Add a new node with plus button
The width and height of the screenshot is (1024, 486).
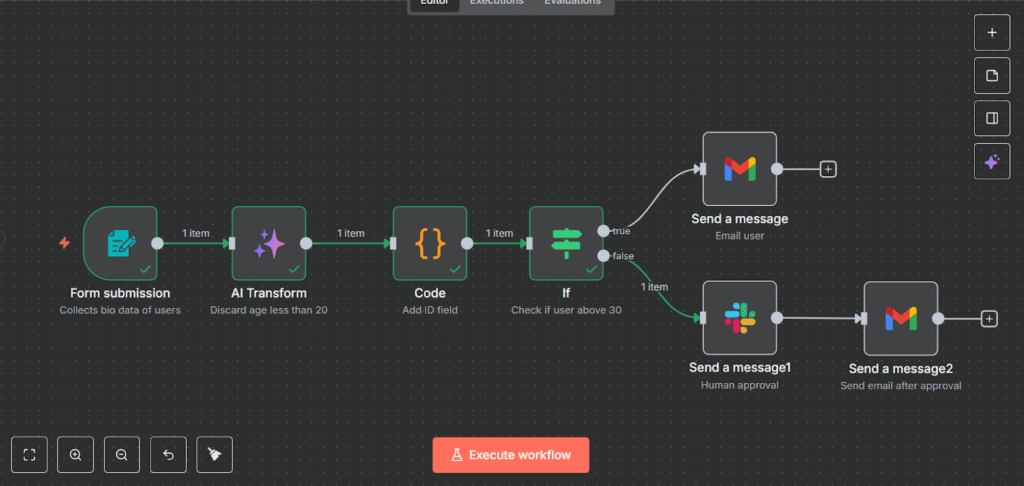992,32
